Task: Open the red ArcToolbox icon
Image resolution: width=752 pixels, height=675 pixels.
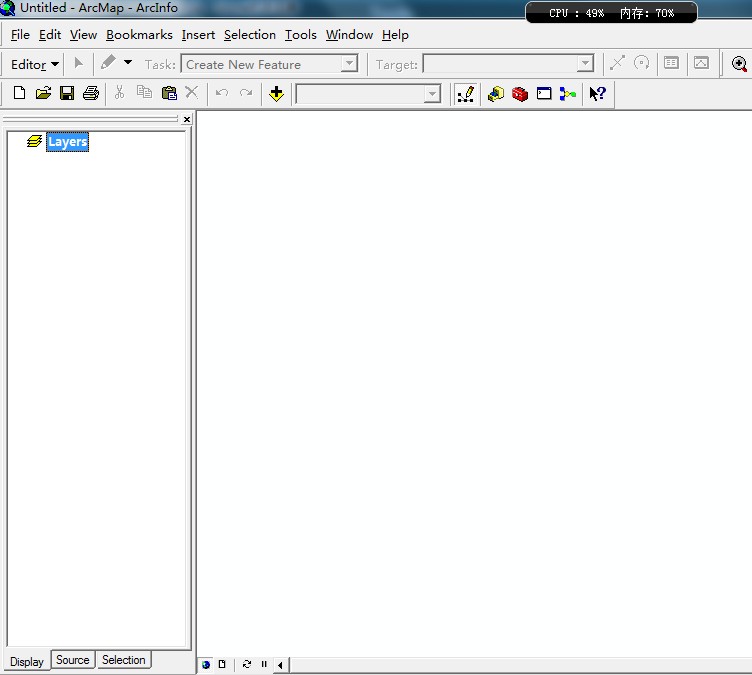Action: pyautogui.click(x=519, y=94)
